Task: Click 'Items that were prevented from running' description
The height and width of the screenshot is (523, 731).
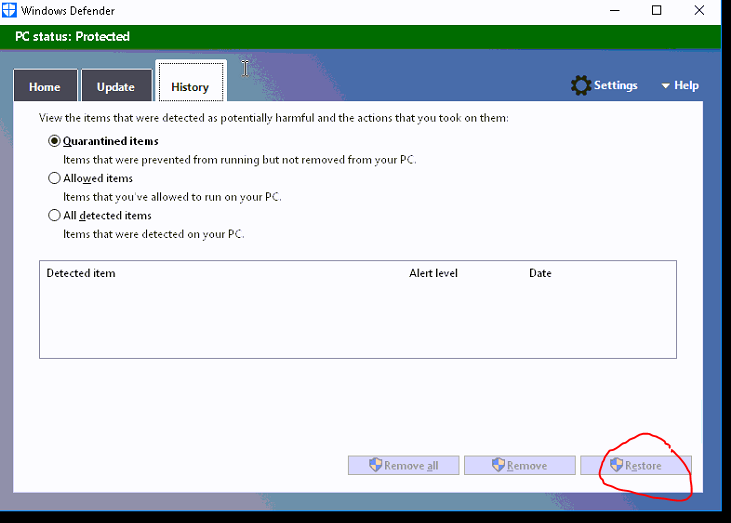Action: (x=240, y=160)
